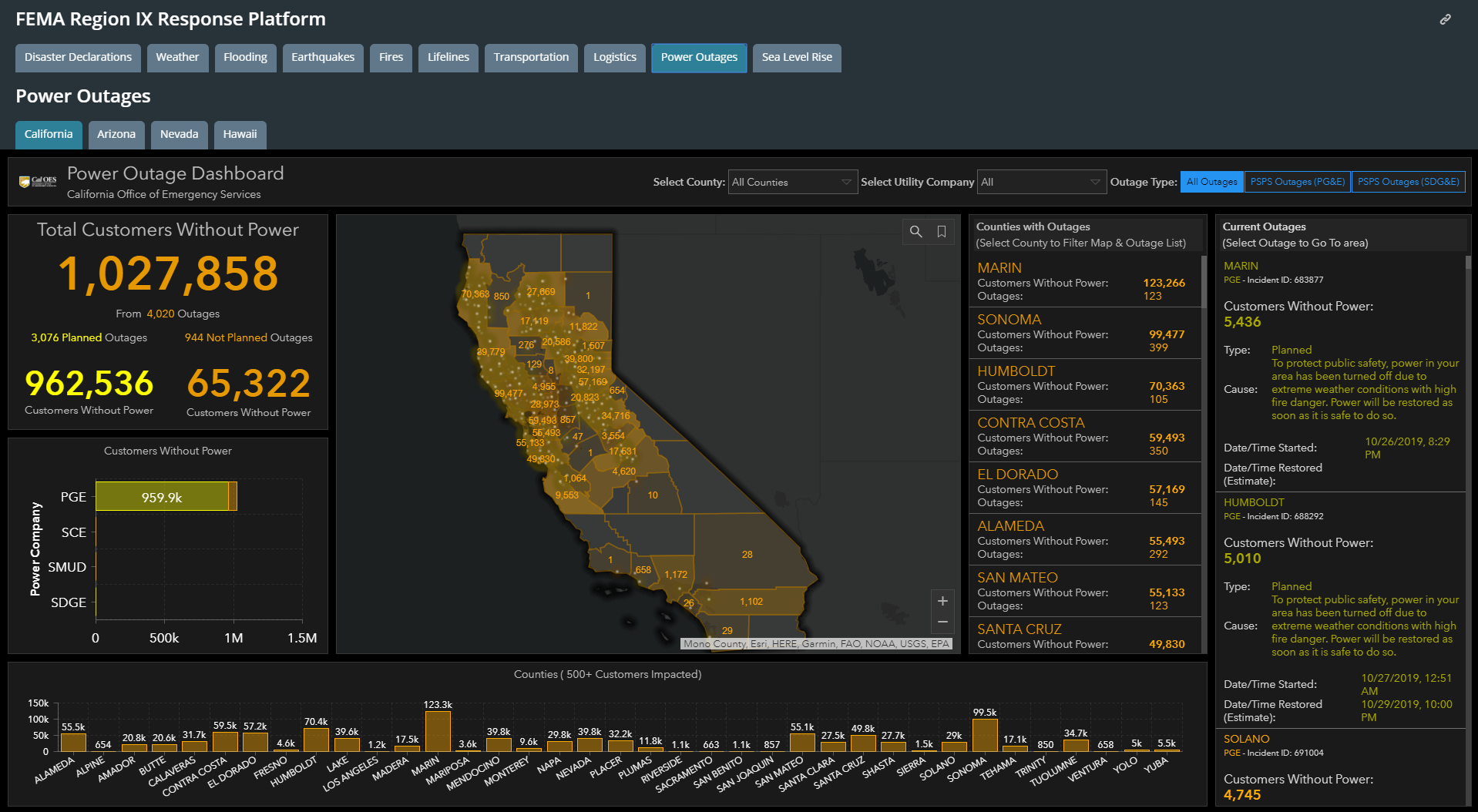
Task: Open the Disaster Declarations tab
Action: (x=78, y=57)
